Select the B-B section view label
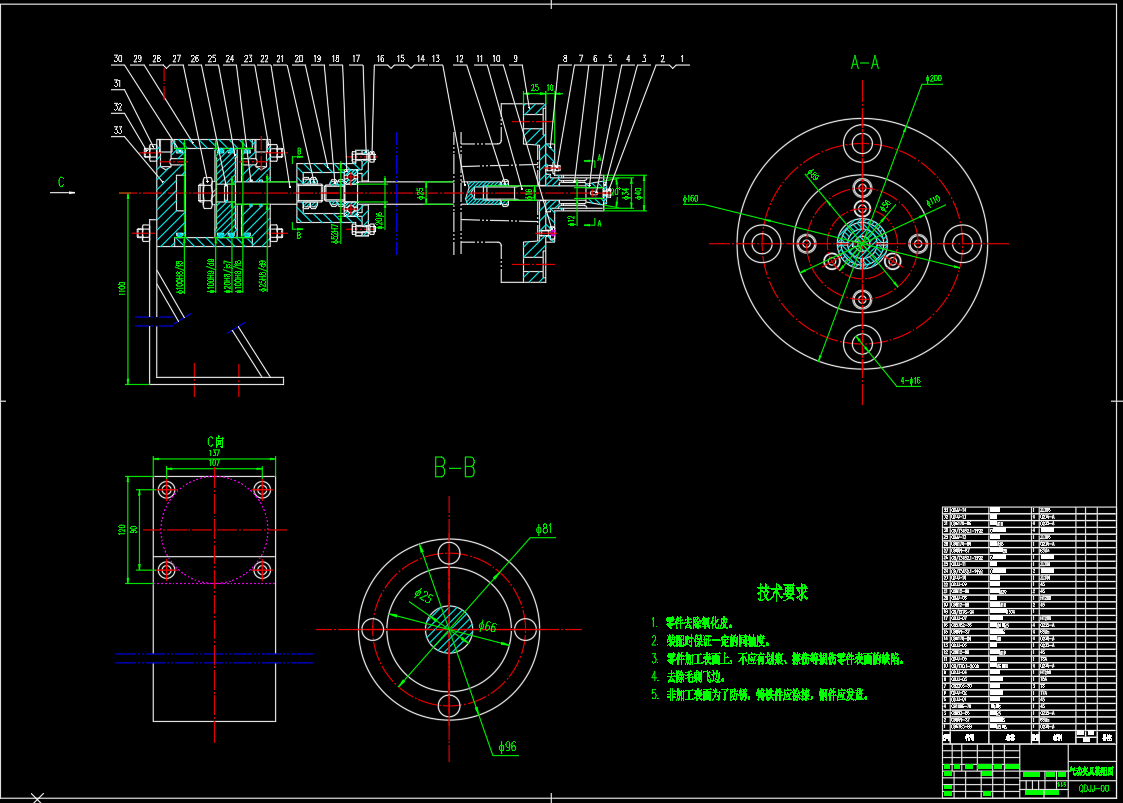 point(454,468)
